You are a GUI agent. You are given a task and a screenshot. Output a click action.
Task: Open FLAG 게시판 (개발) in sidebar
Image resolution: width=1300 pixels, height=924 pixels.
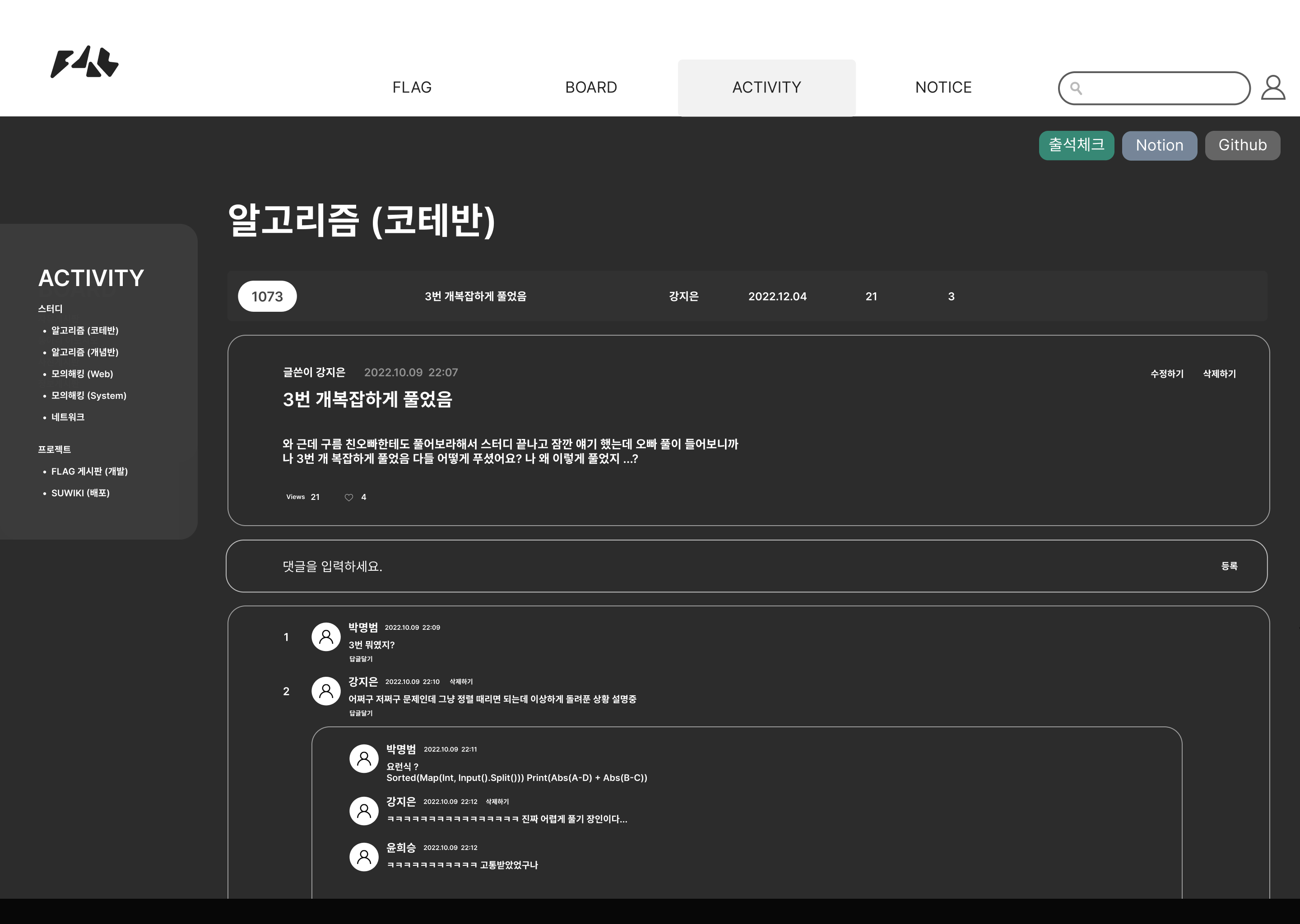pos(89,471)
